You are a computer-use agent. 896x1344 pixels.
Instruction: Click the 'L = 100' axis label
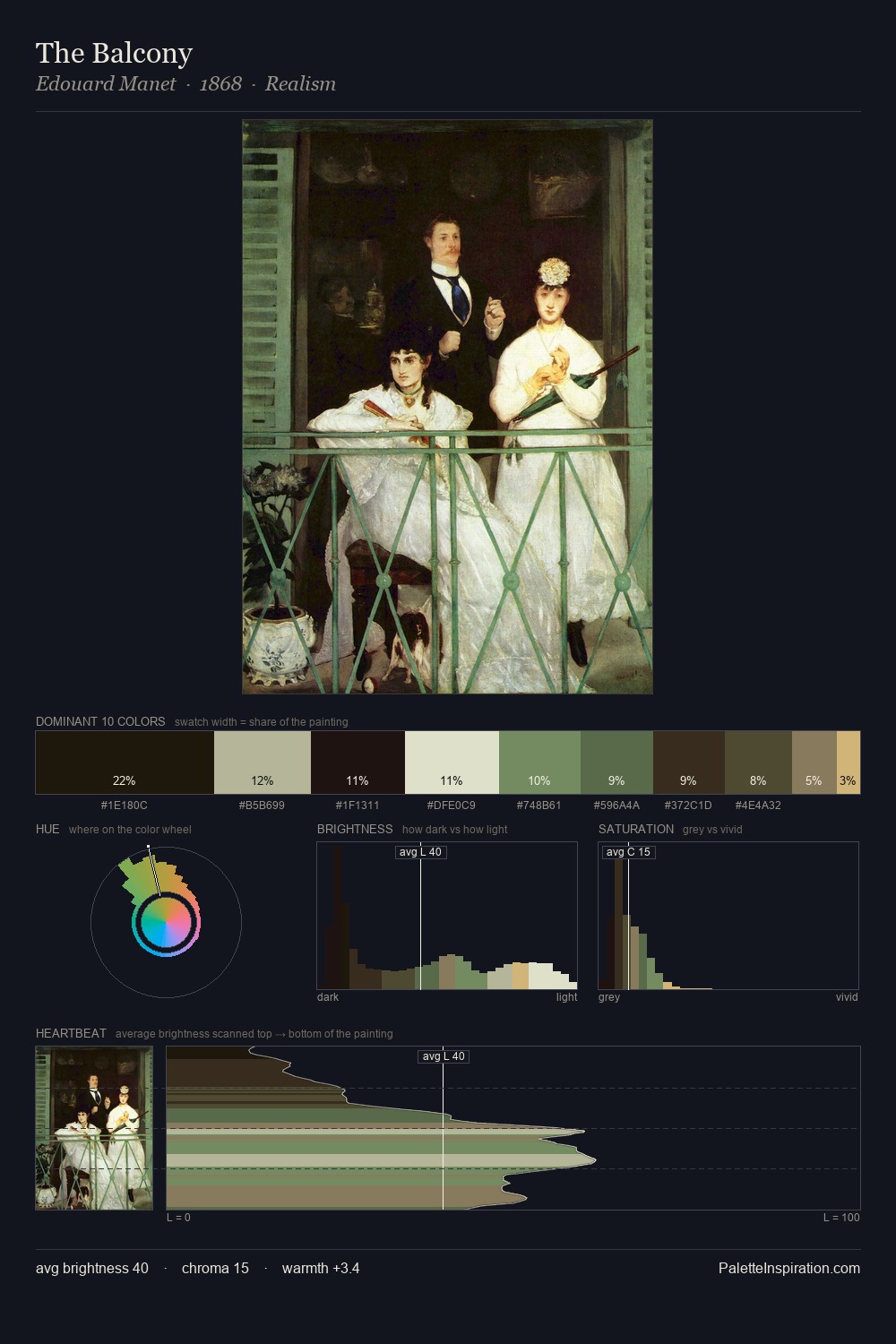coord(841,1218)
